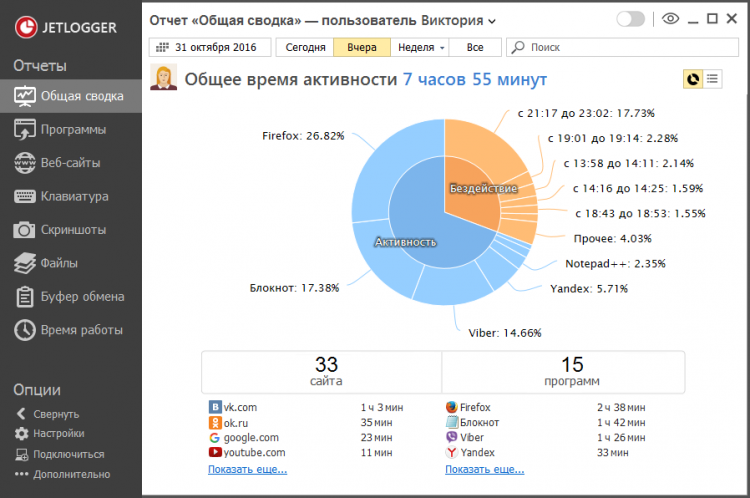Switch to list view
This screenshot has width=750, height=498.
coord(712,79)
